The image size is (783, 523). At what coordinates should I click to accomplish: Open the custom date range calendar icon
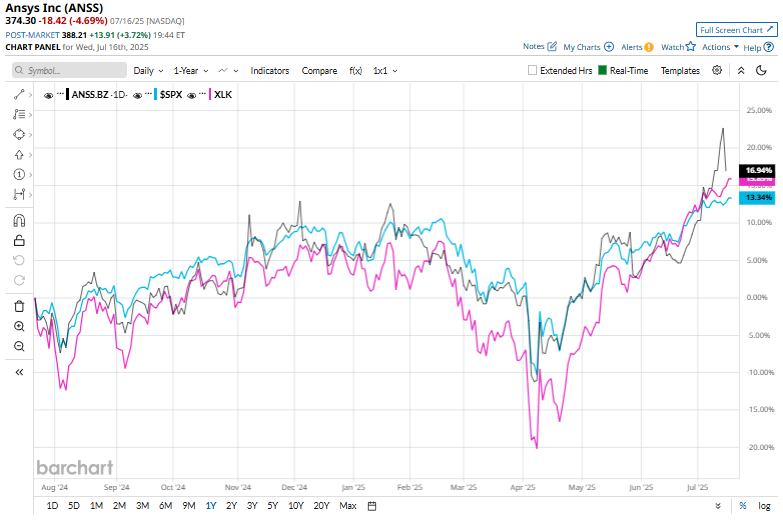tap(372, 506)
